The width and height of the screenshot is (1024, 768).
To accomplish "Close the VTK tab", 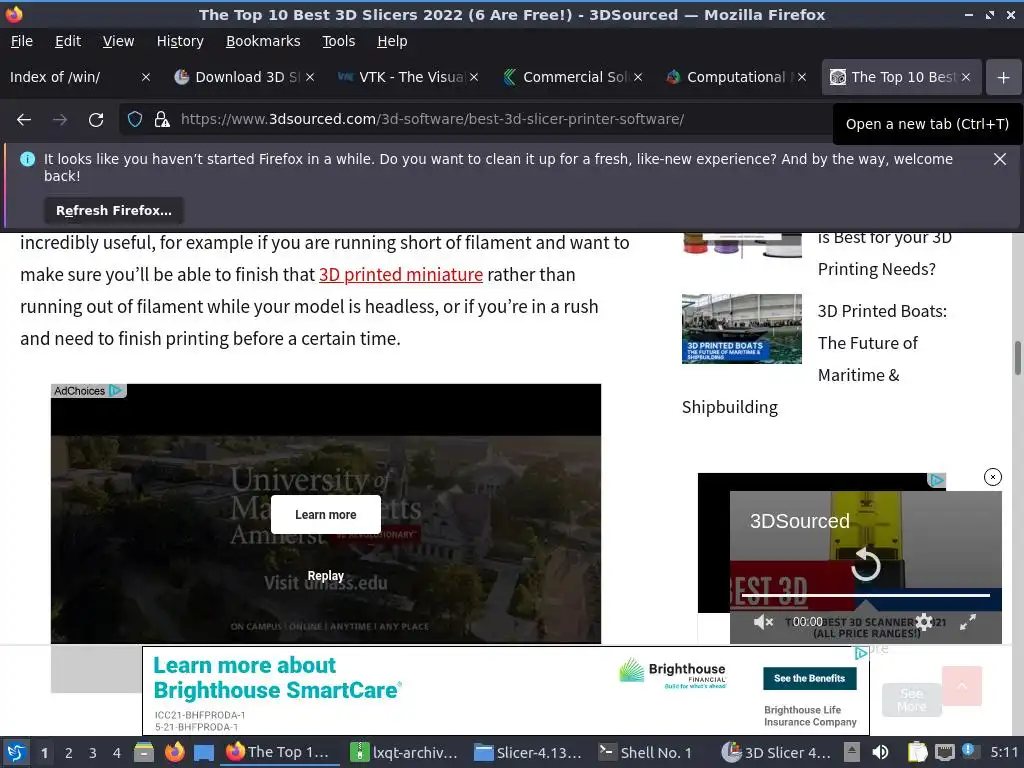I will point(474,77).
